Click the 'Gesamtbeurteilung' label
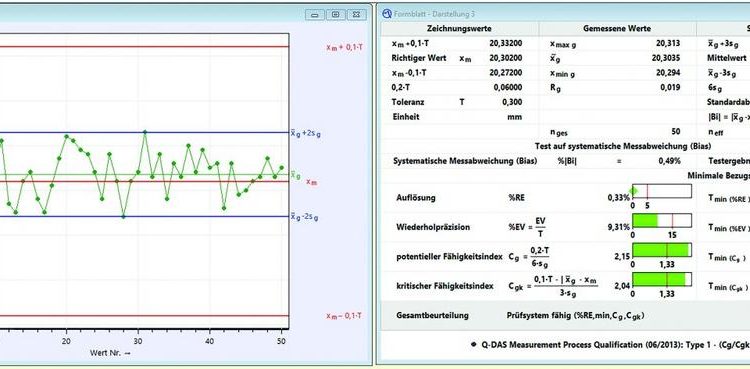The width and height of the screenshot is (750, 369). click(432, 316)
